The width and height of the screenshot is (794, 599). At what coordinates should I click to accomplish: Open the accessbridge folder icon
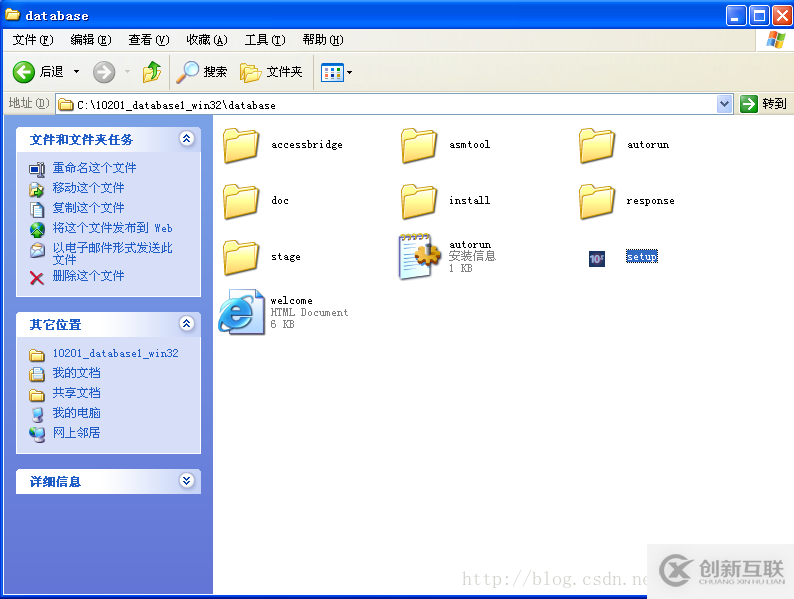pos(241,145)
